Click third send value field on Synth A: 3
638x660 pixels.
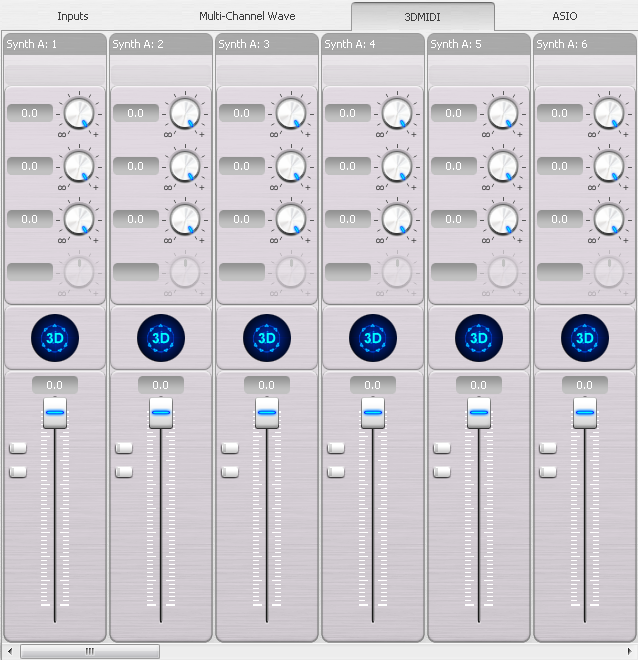242,219
